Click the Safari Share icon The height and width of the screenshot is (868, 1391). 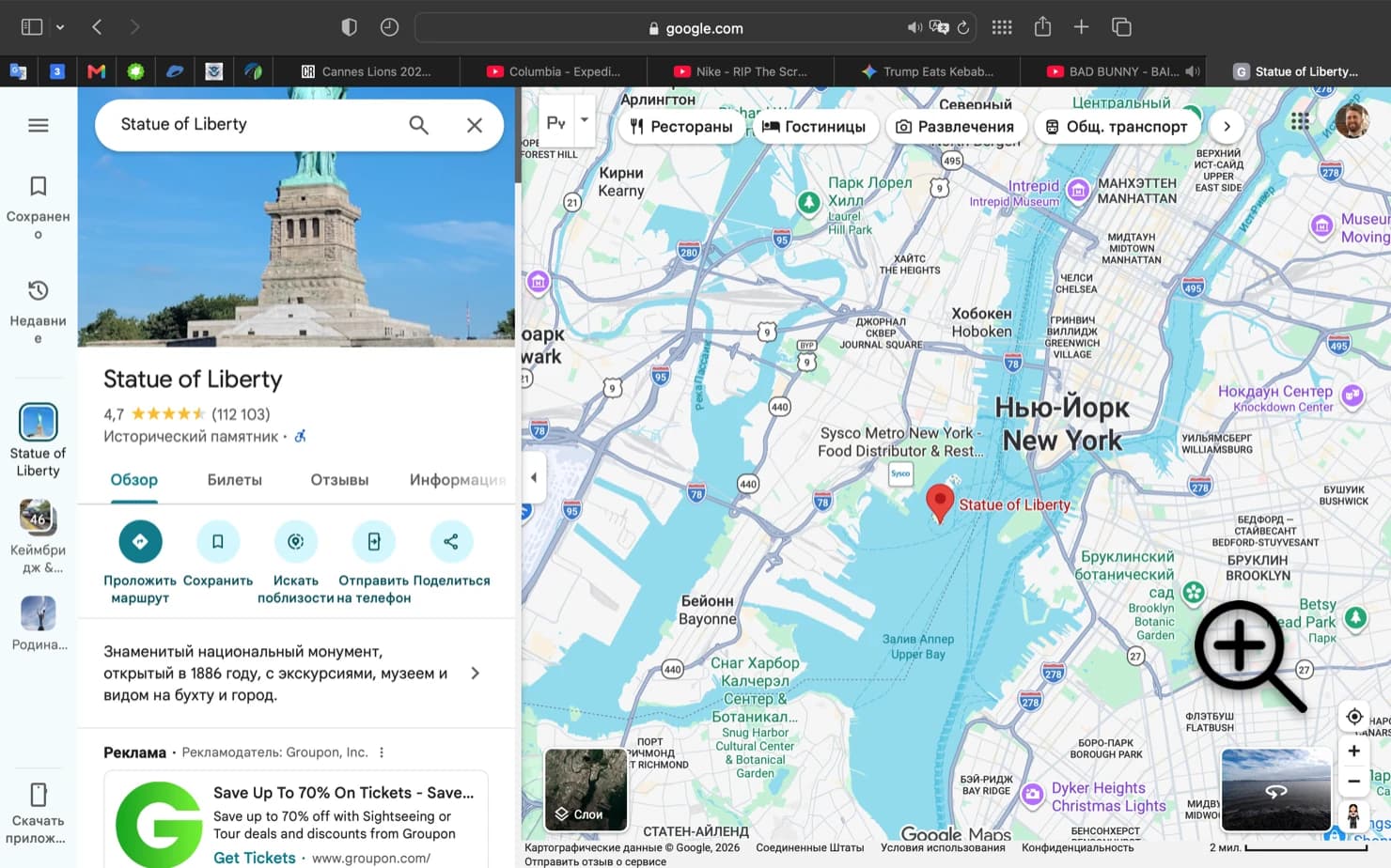click(1042, 26)
